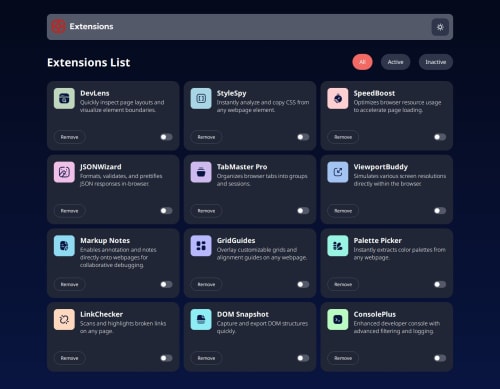The image size is (500, 389).
Task: Click the DevLens extension icon
Action: click(x=64, y=98)
